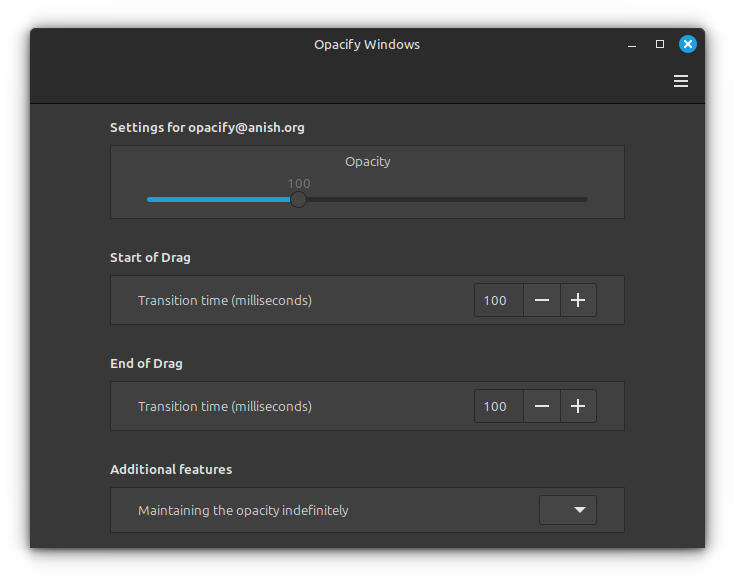Screen dimensions: 735x580
Task: Decrease Start of Drag transition time
Action: point(541,300)
